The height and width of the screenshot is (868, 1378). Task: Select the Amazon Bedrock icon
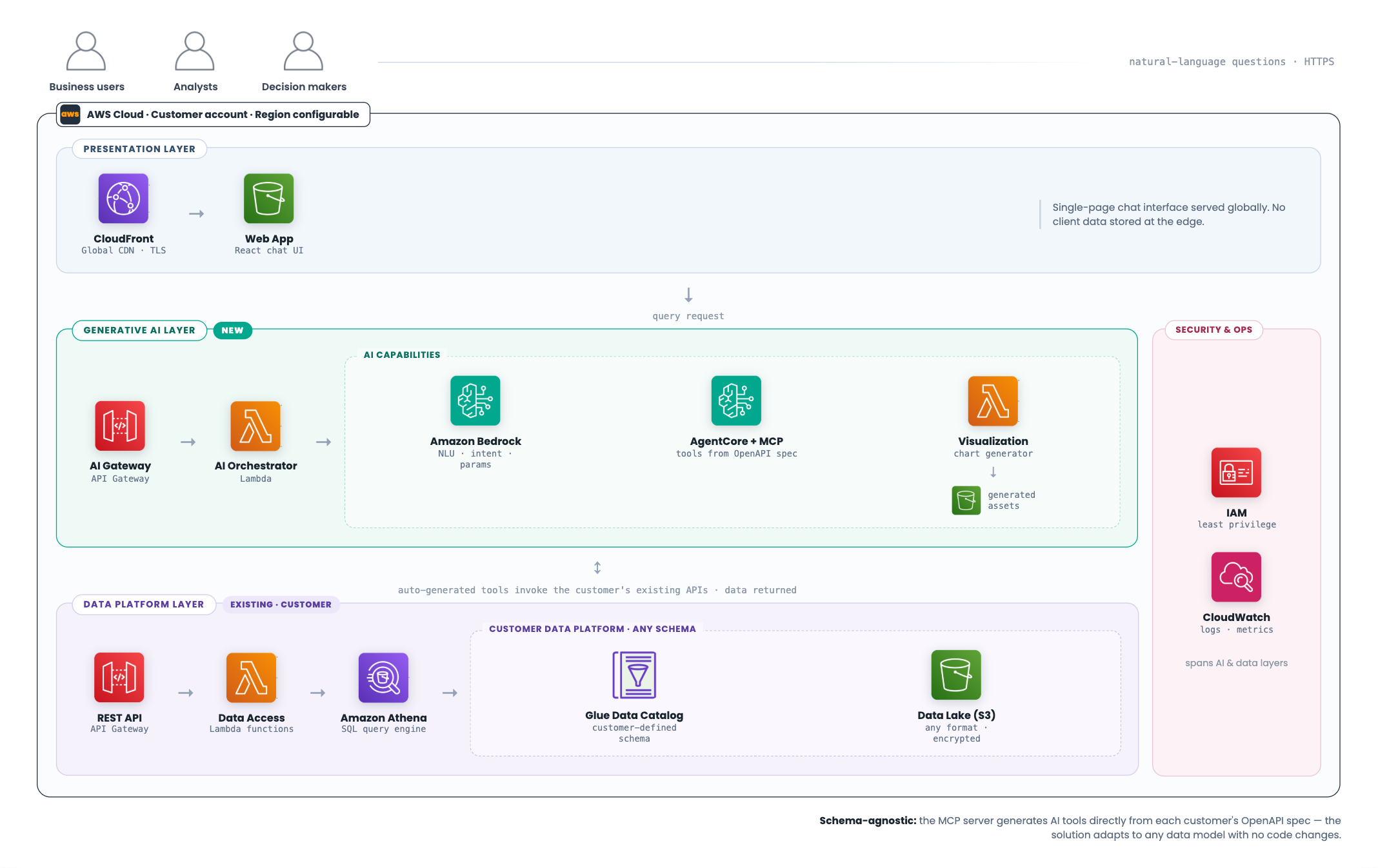[x=475, y=400]
